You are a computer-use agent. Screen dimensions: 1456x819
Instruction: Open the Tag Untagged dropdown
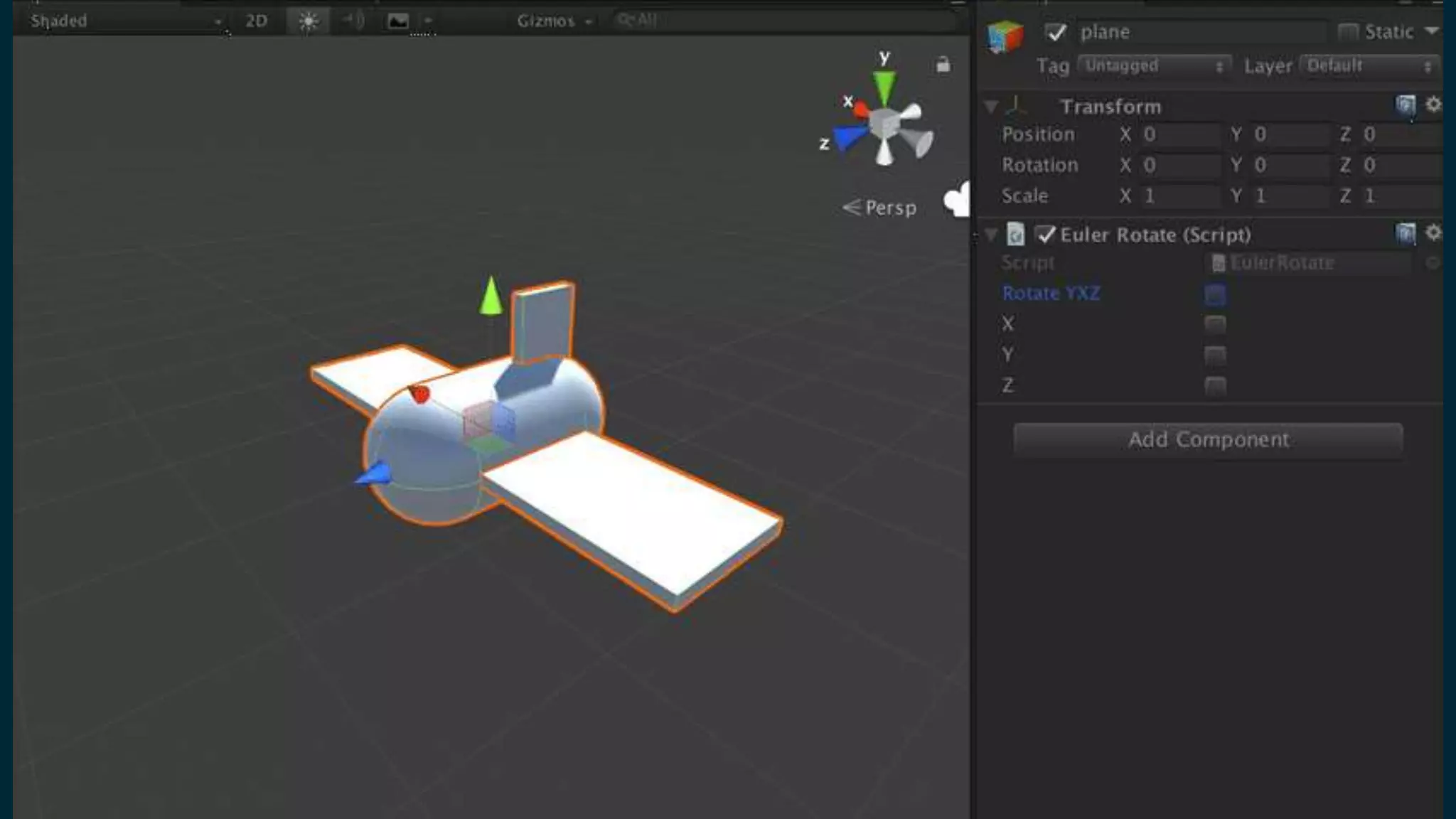[x=1154, y=66]
